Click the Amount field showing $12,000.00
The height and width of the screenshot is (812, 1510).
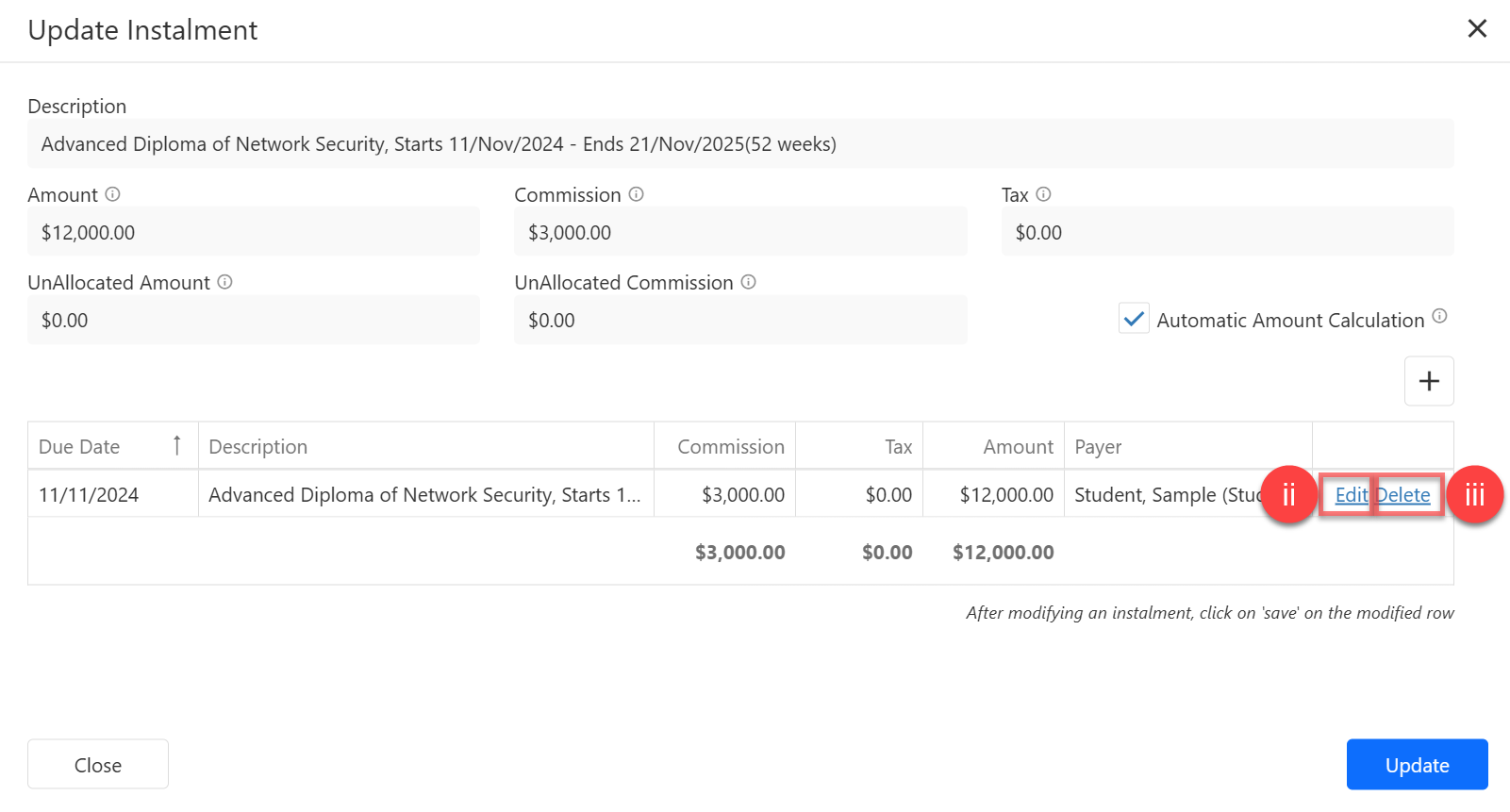[254, 232]
